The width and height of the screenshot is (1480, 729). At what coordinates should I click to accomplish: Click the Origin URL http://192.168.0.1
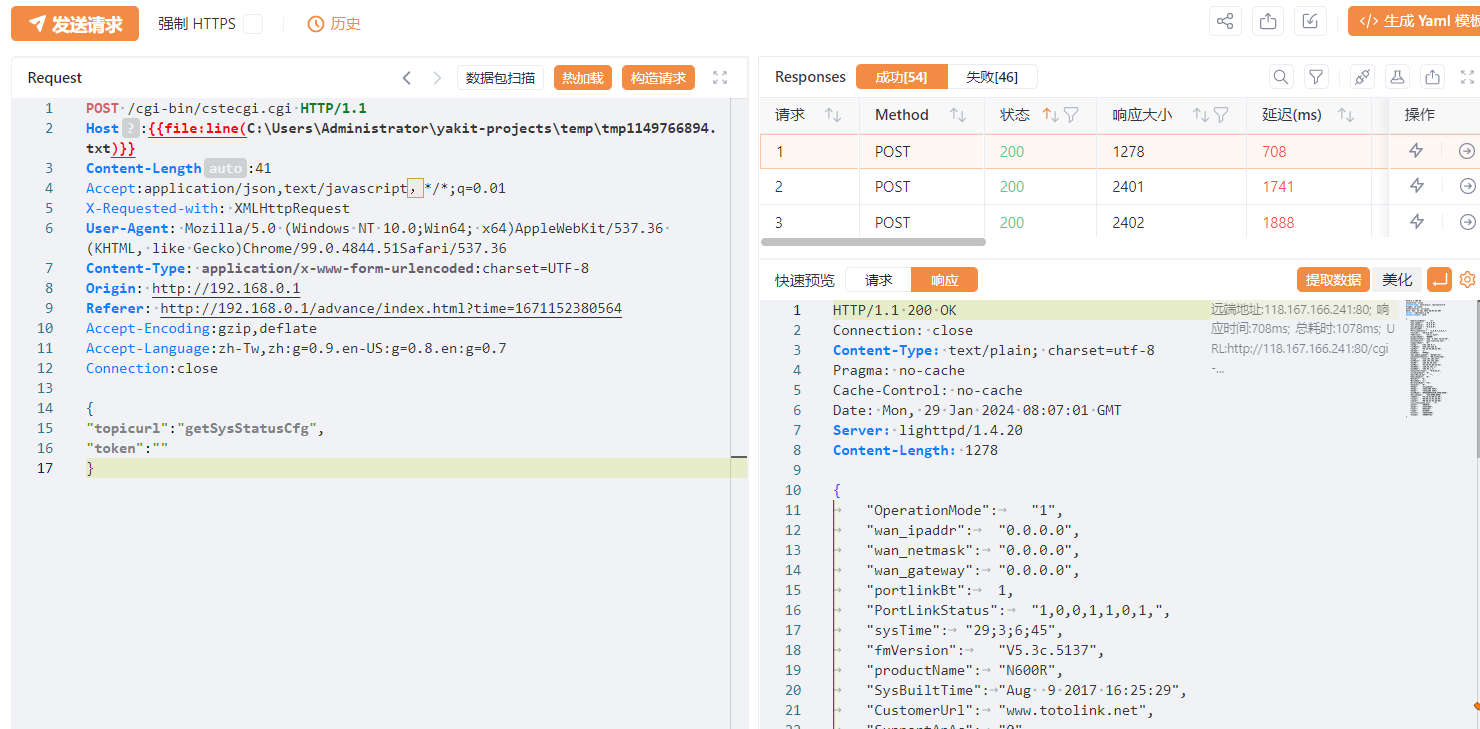point(226,288)
